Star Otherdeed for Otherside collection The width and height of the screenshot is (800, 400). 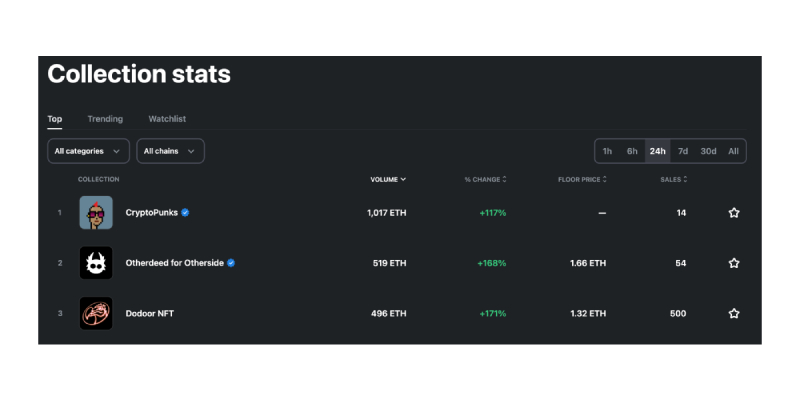[734, 263]
